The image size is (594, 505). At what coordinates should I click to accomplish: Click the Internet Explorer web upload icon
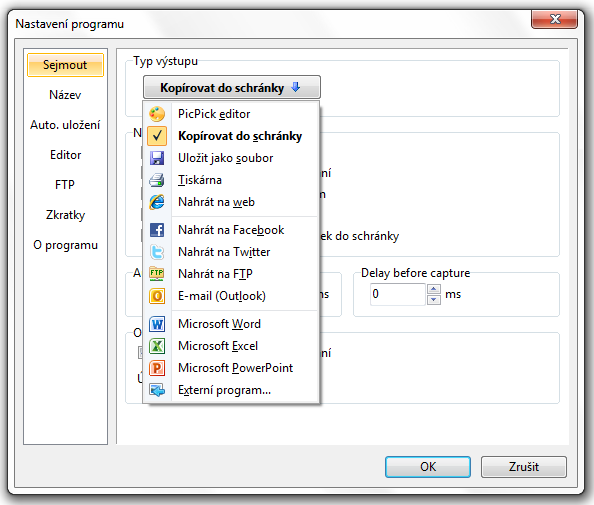(x=157, y=202)
